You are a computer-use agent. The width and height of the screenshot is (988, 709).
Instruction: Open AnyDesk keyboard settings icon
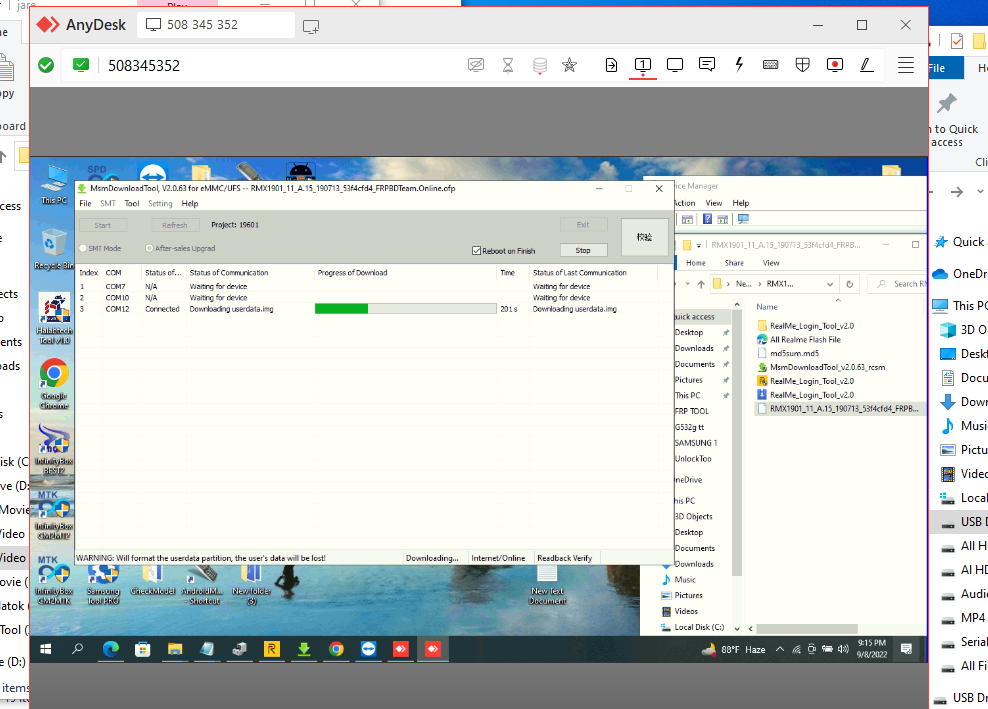pyautogui.click(x=770, y=65)
